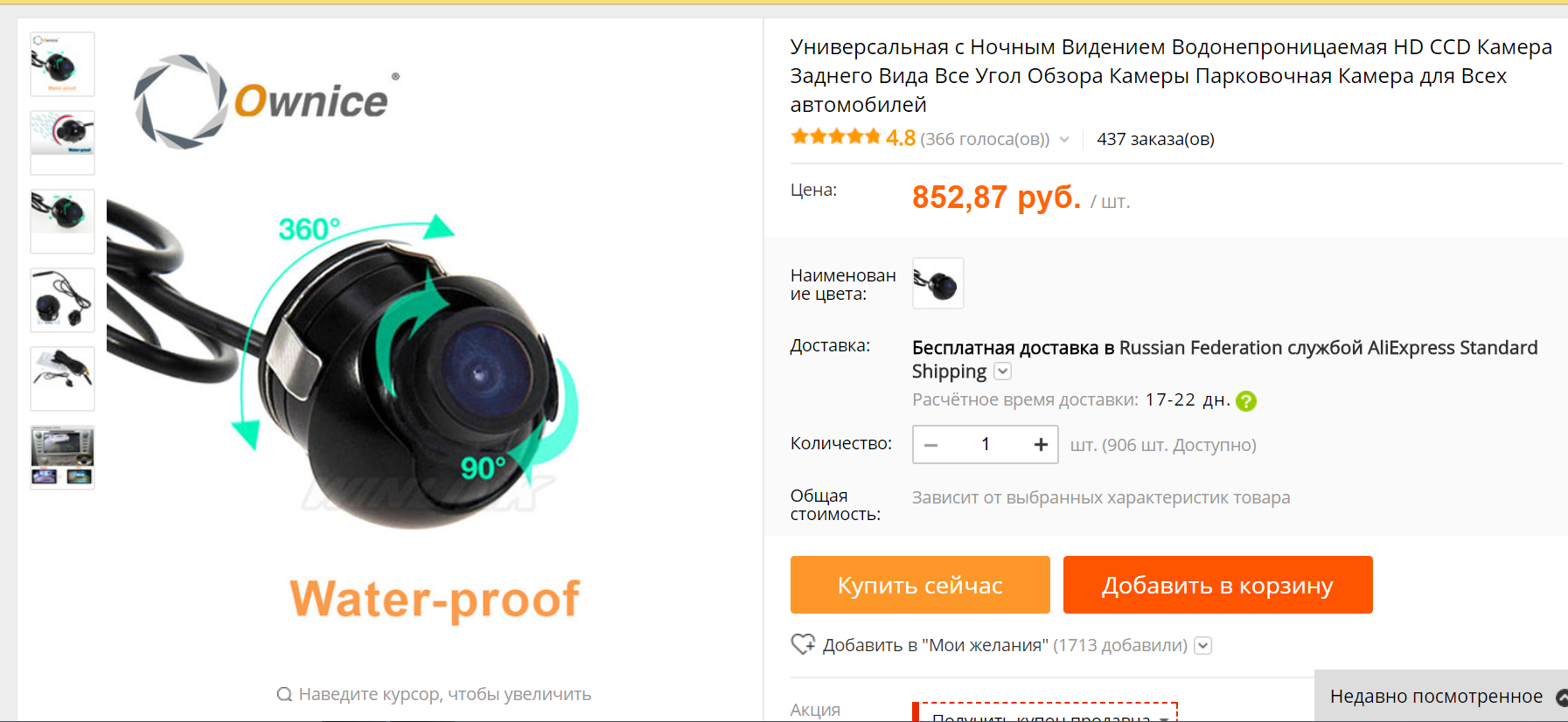The image size is (1568, 722).
Task: Click the five-star rating icons
Action: coord(835,137)
